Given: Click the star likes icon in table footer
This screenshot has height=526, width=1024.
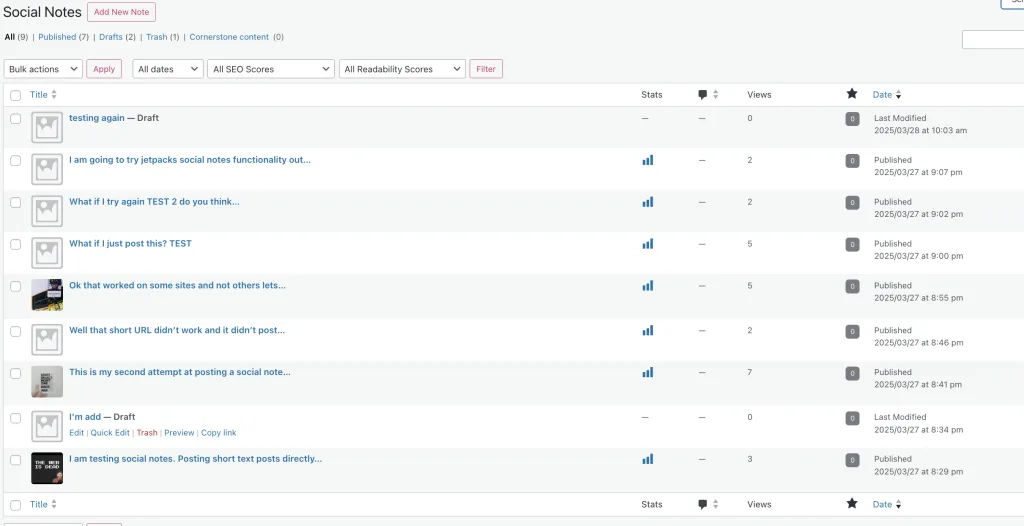Looking at the screenshot, I should 852,504.
